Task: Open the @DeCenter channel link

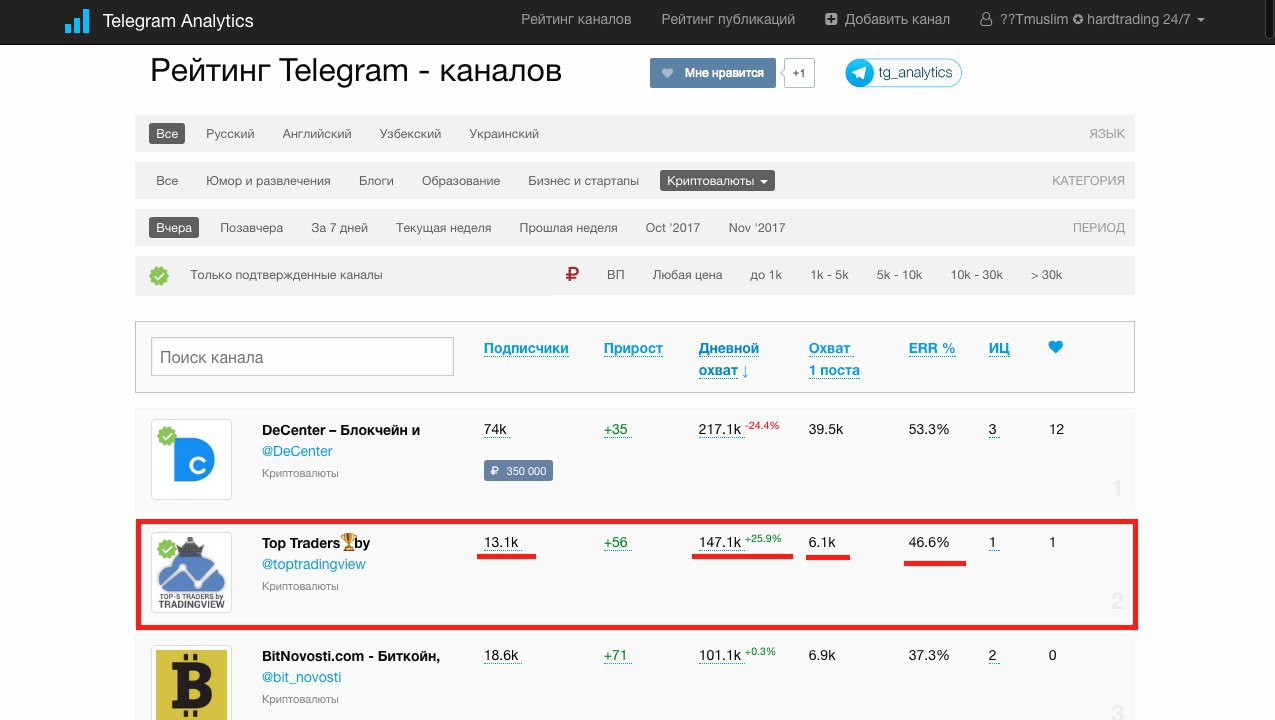Action: [297, 451]
